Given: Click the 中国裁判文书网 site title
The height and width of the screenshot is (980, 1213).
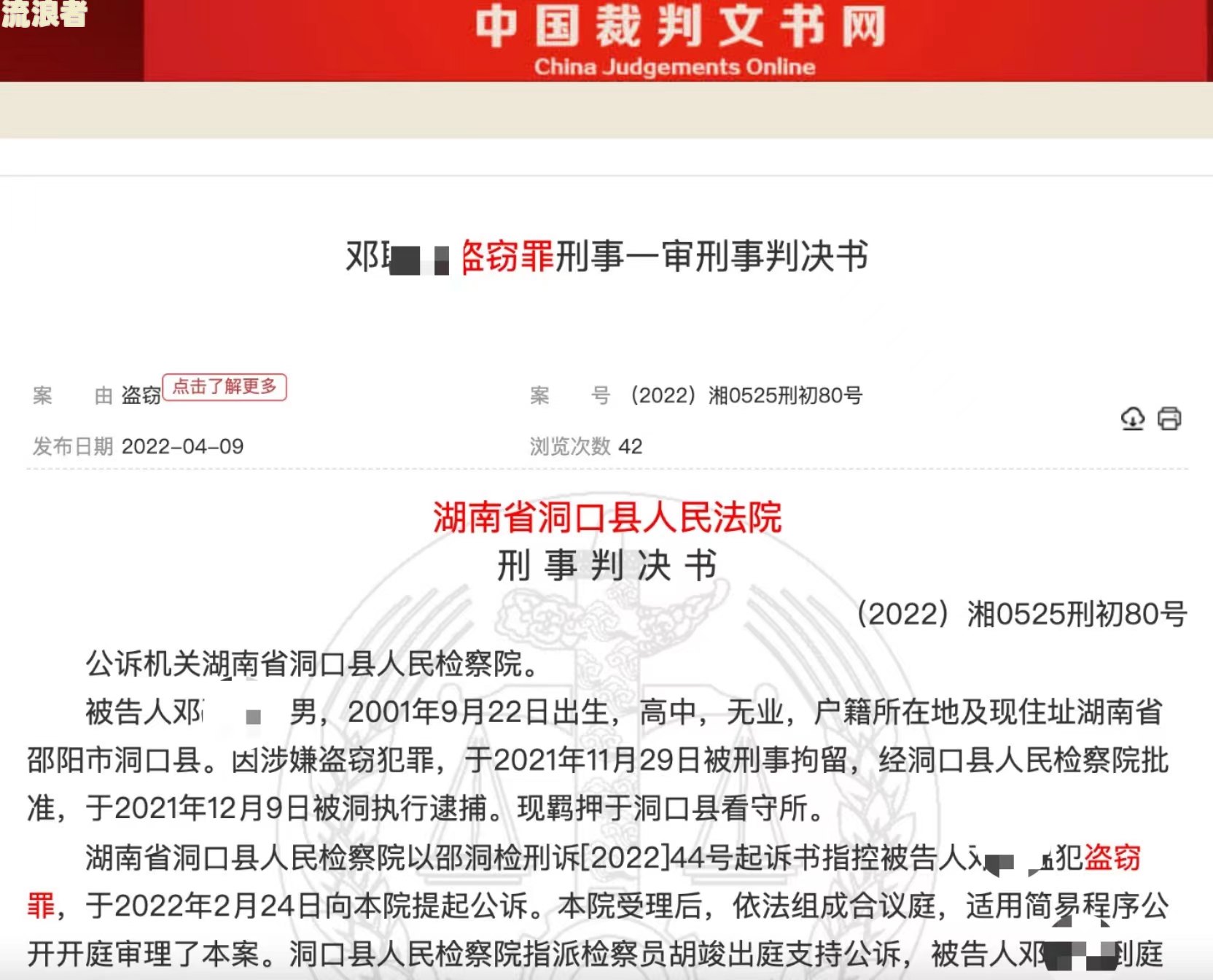Looking at the screenshot, I should point(680,26).
